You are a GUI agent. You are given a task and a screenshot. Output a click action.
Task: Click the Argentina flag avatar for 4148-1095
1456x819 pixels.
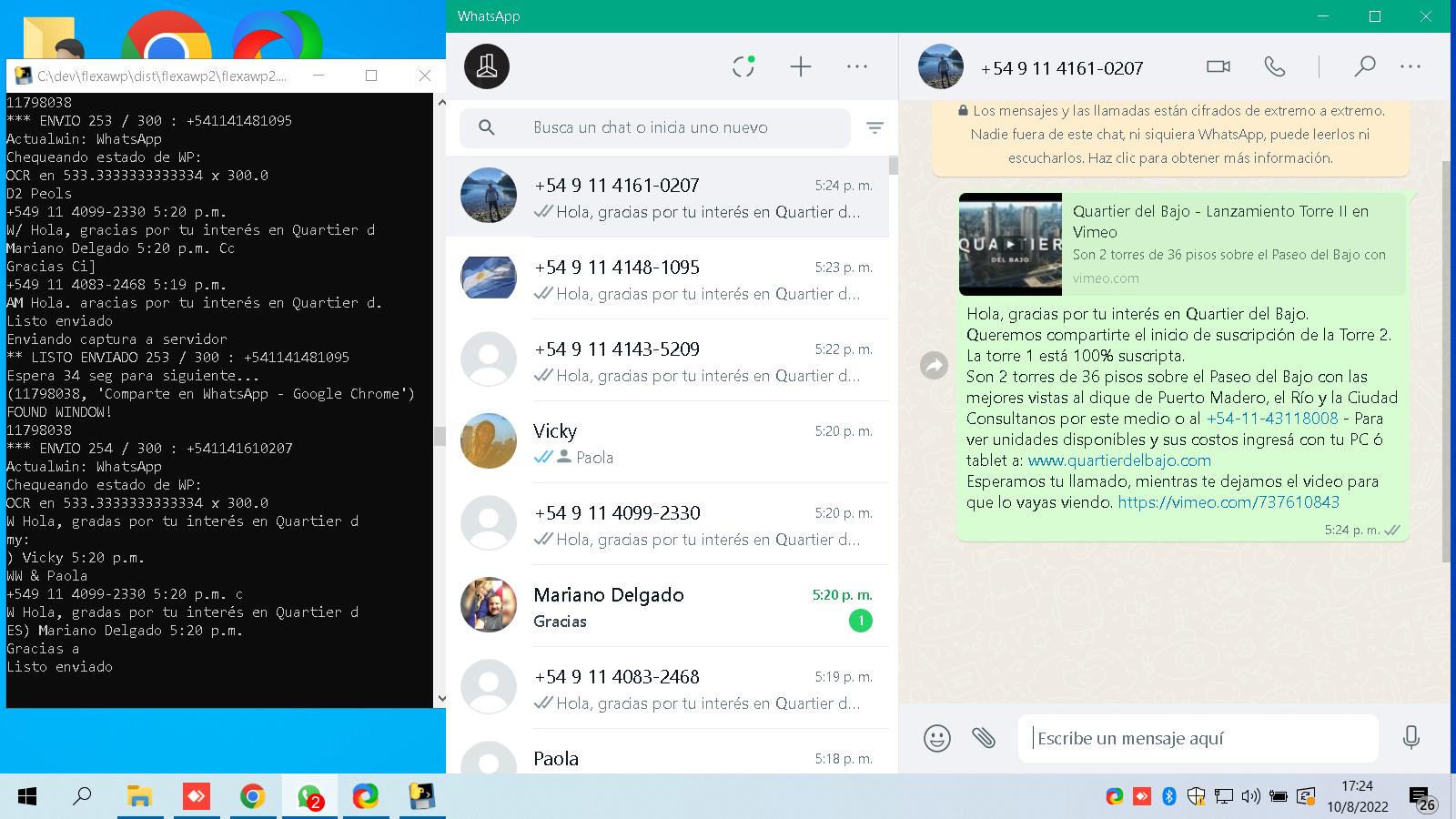(489, 278)
